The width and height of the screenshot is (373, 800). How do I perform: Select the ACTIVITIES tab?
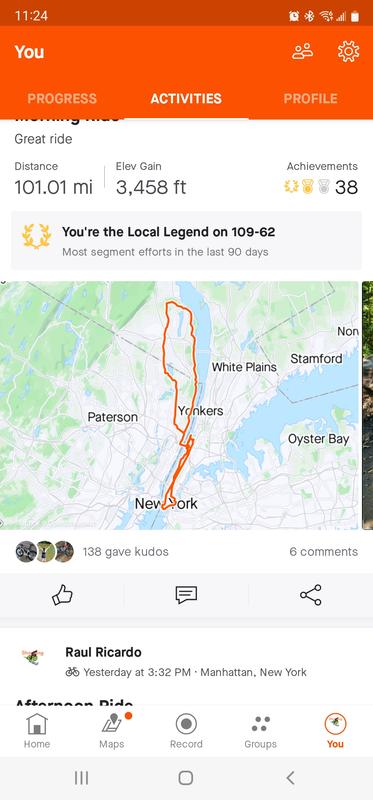186,98
